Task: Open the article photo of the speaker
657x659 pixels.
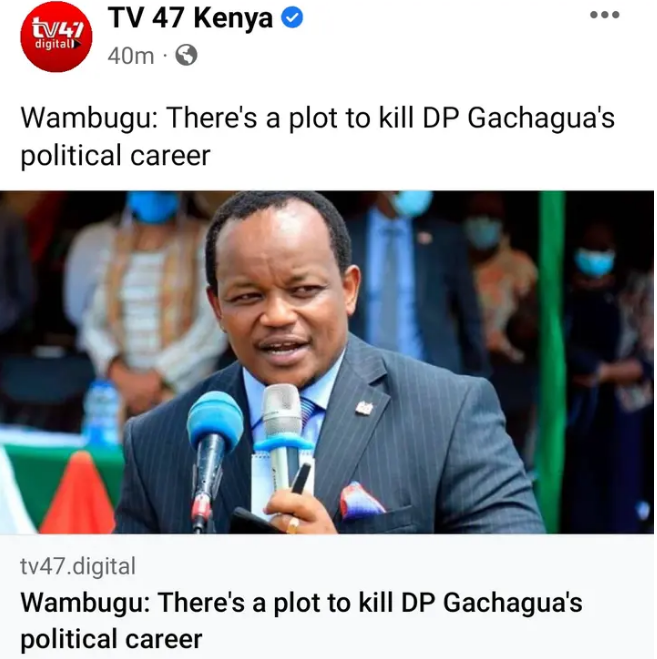Action: pos(327,362)
